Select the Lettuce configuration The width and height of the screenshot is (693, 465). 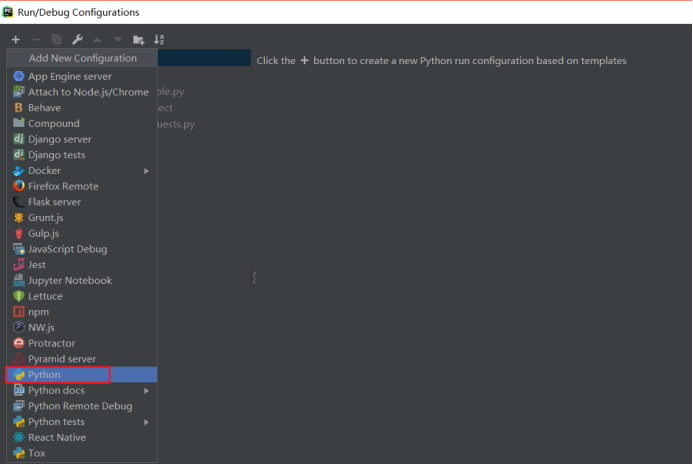coord(82,296)
